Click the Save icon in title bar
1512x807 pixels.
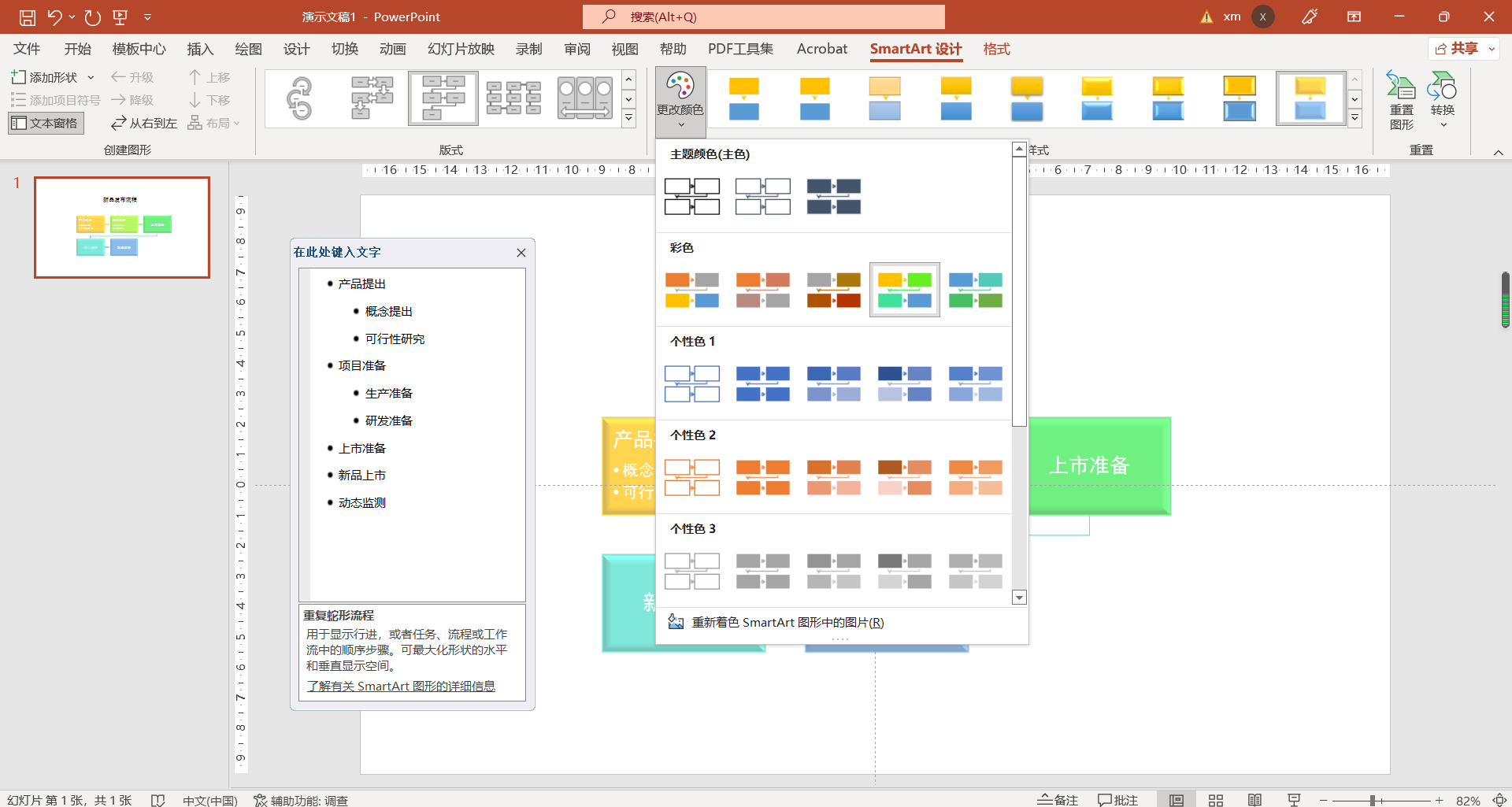28,17
